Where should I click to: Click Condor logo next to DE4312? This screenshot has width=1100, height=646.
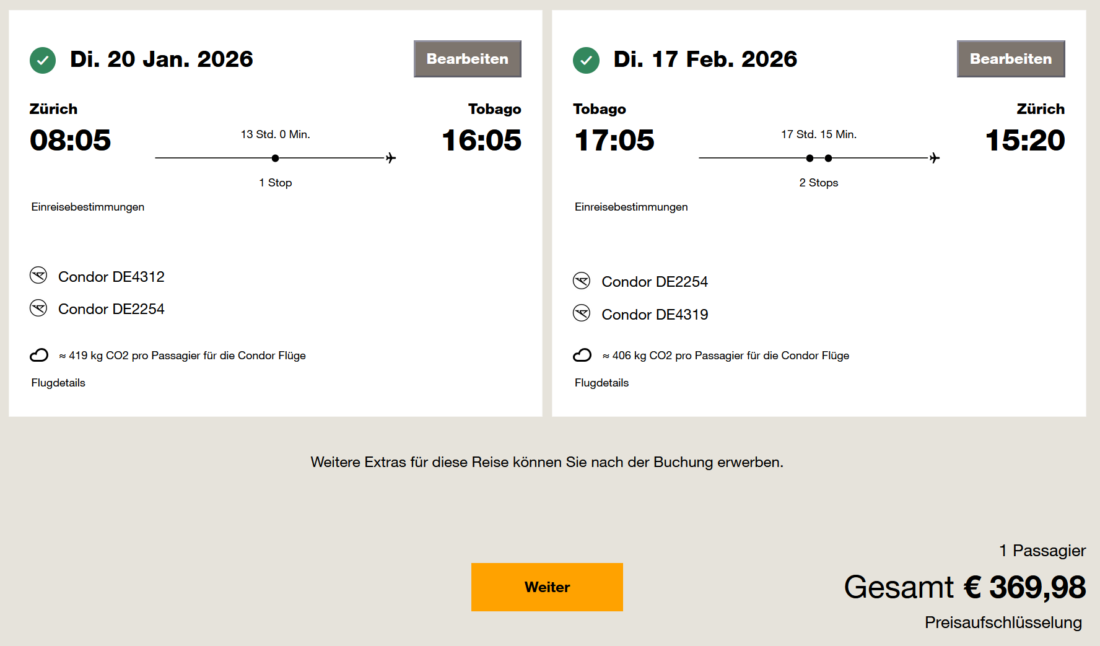(39, 276)
